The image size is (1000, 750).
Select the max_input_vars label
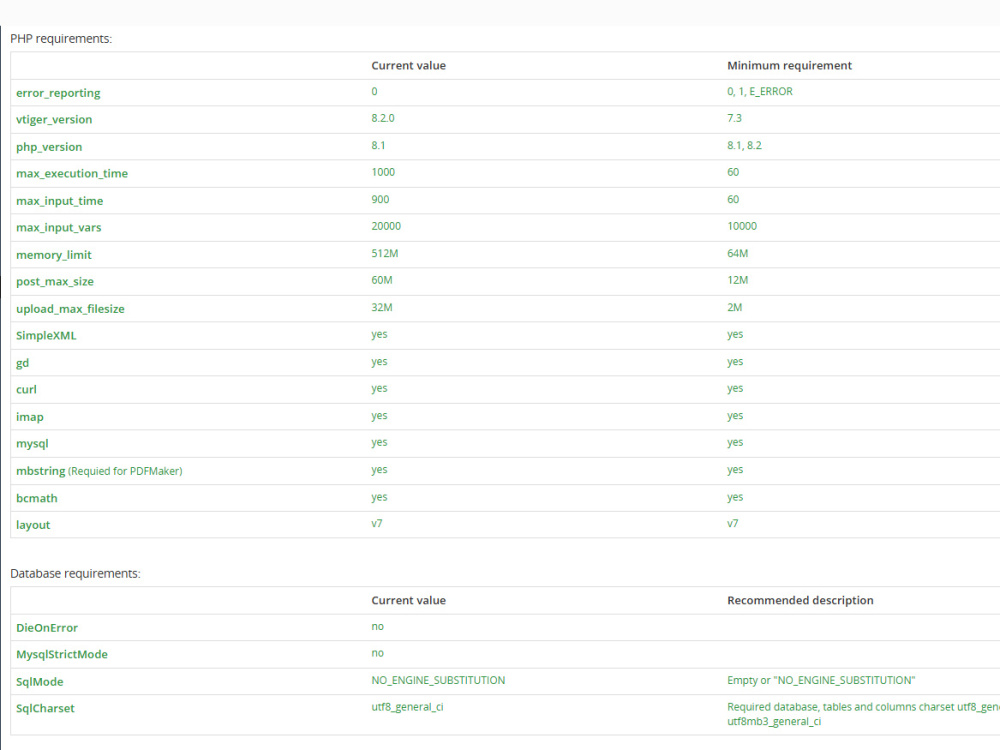(x=59, y=228)
